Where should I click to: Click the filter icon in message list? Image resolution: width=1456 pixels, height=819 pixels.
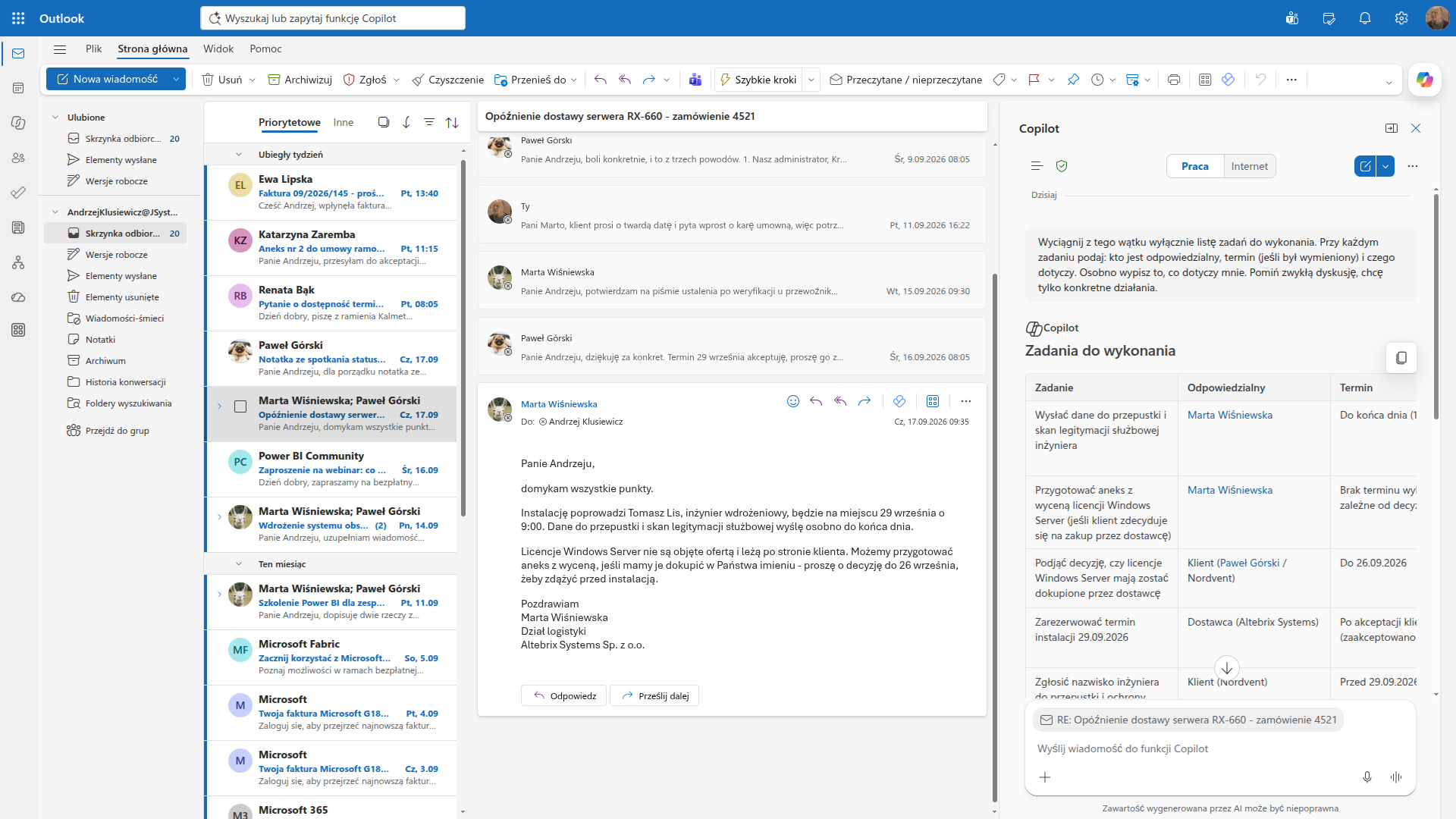(x=429, y=122)
